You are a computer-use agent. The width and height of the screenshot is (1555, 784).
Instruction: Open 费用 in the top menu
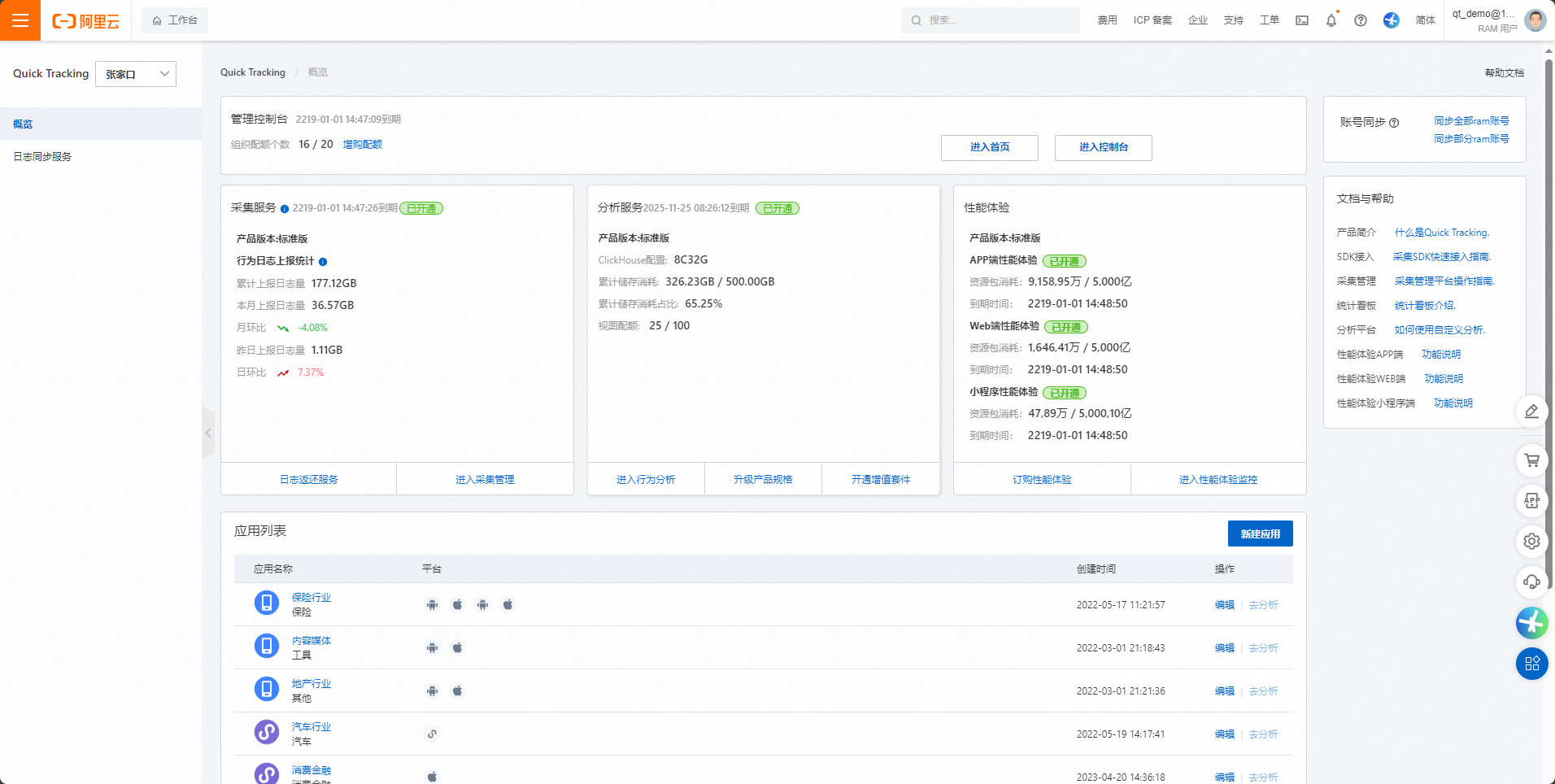(1108, 20)
